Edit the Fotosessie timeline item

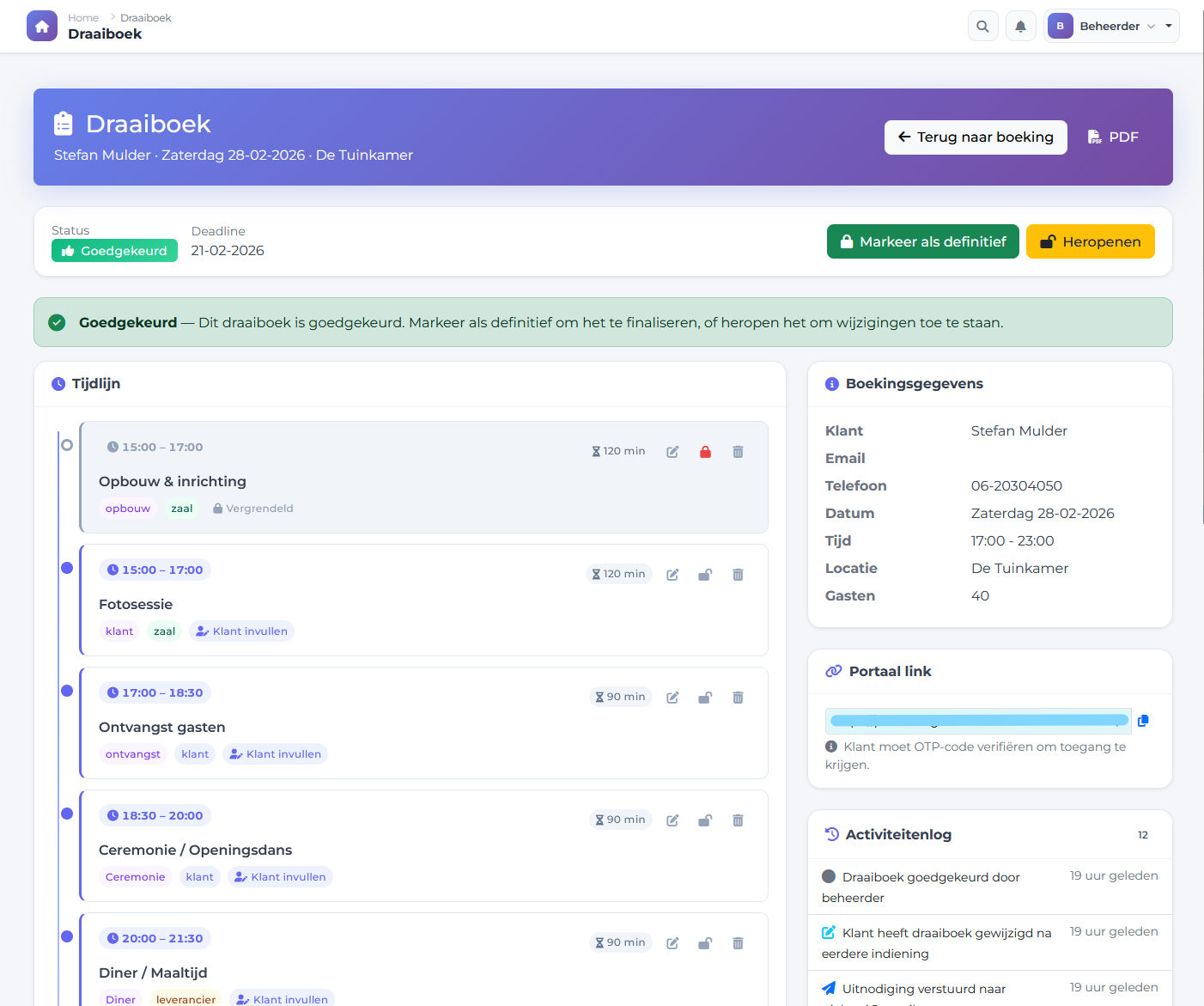[x=672, y=575]
